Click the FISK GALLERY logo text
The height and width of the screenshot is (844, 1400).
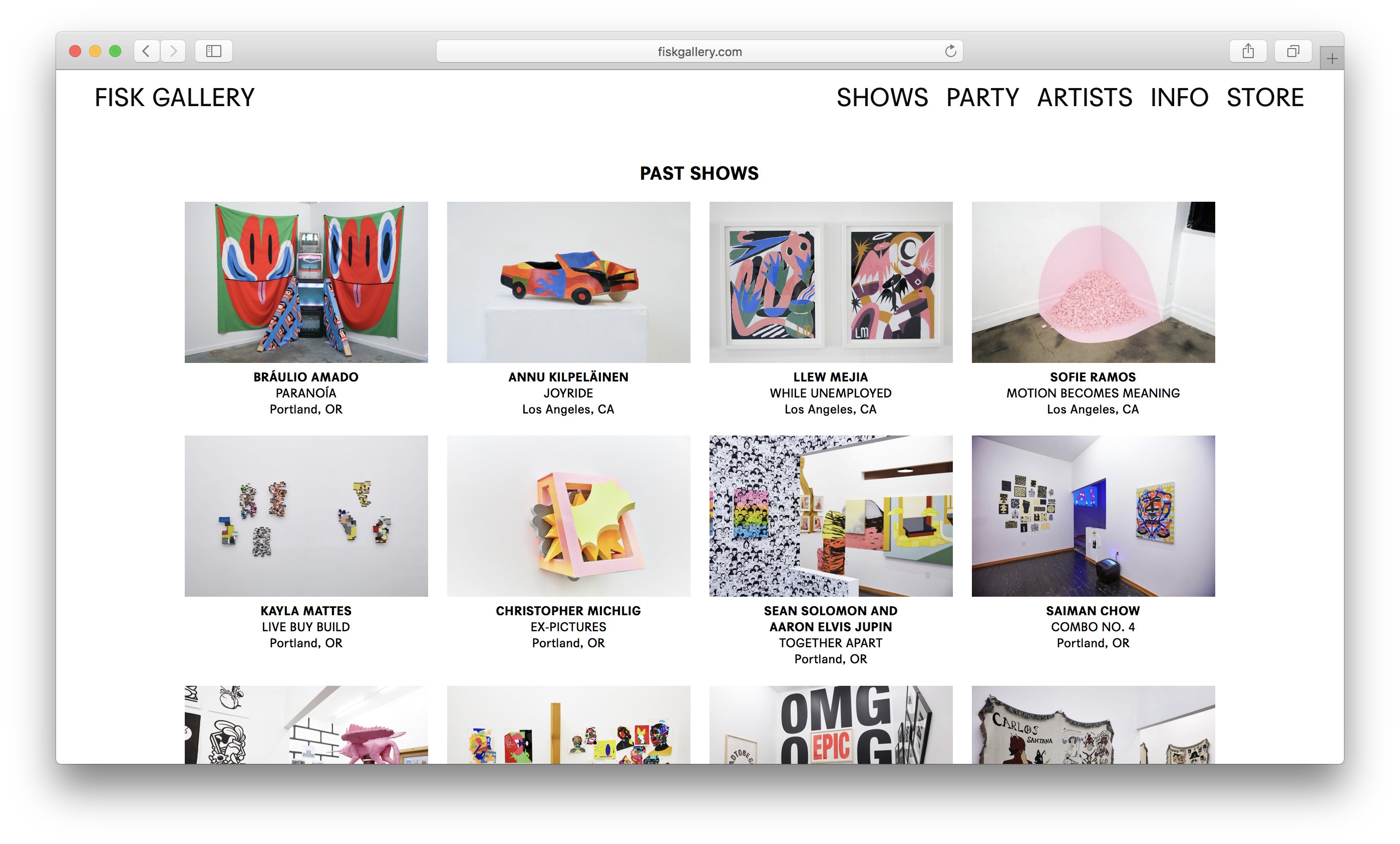click(174, 98)
